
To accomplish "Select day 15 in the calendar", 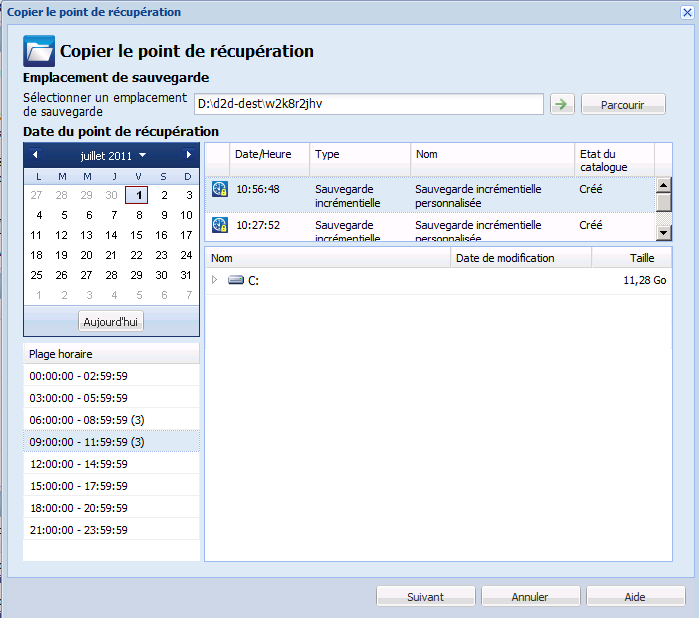I will (136, 235).
